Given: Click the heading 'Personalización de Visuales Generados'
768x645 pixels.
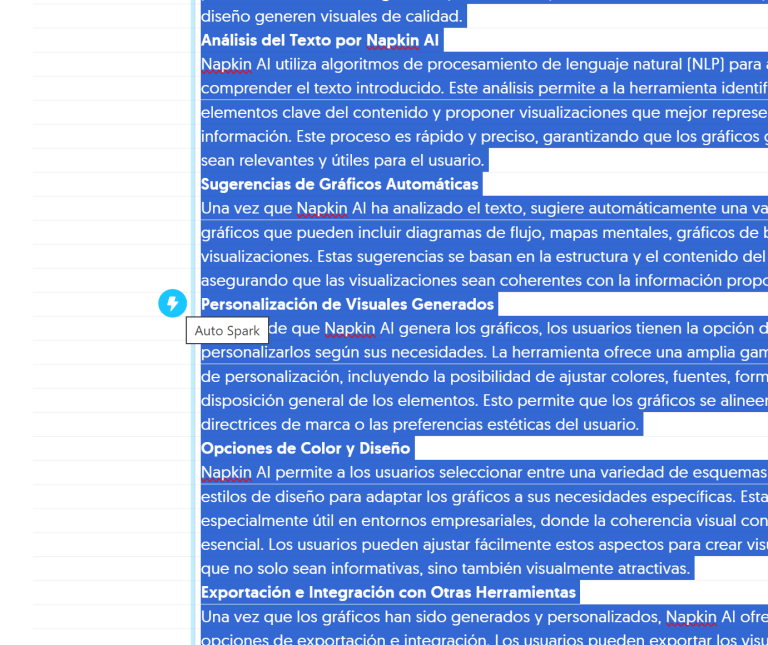Looking at the screenshot, I should 347,304.
